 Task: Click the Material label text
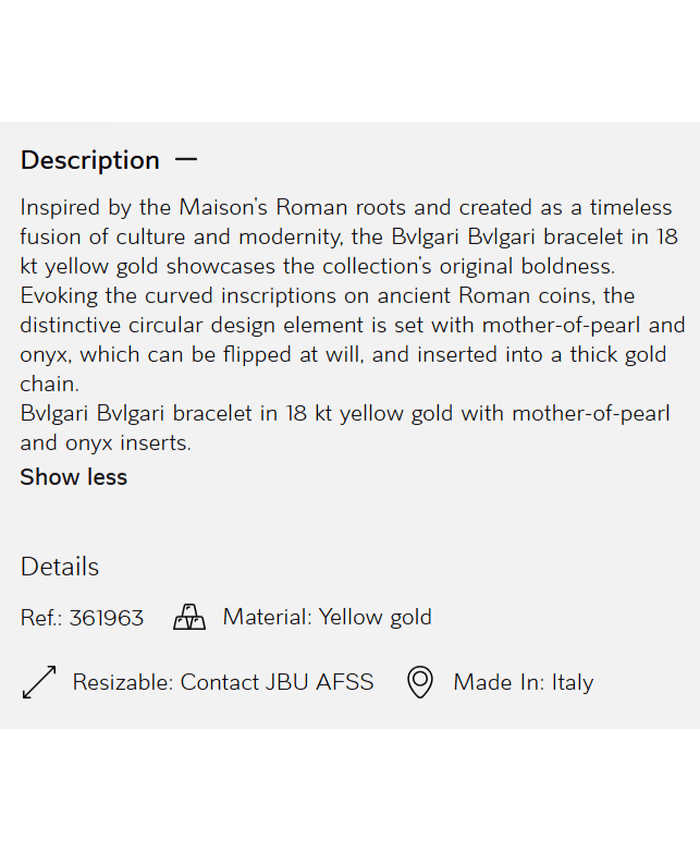point(267,617)
